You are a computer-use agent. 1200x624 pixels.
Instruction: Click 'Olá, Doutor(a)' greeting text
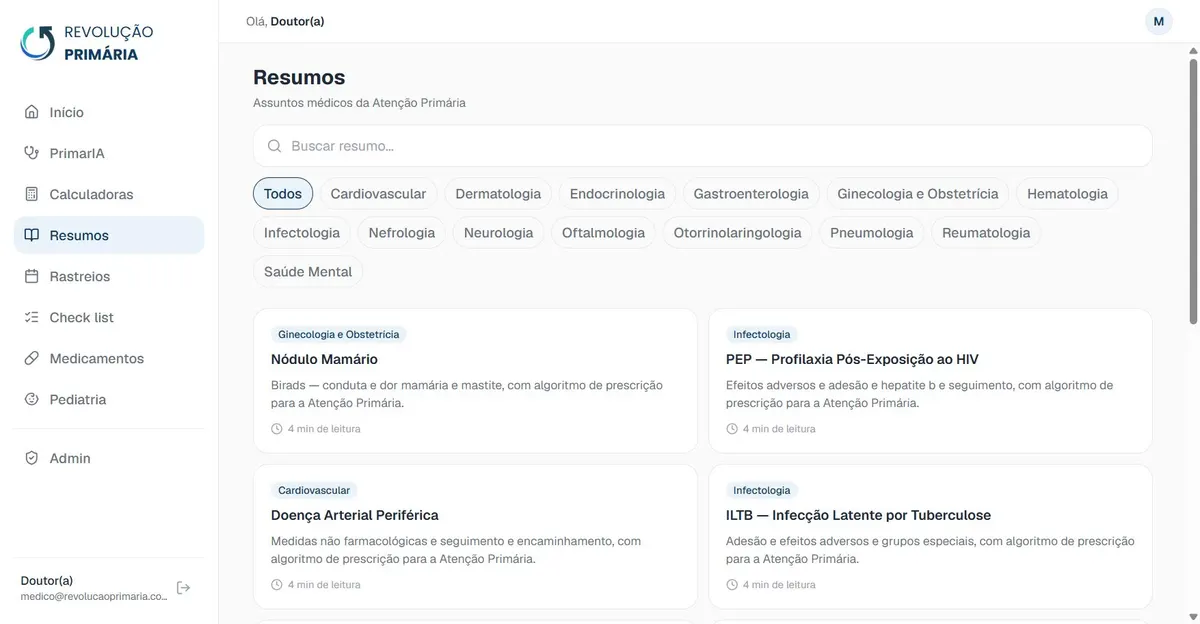click(285, 21)
